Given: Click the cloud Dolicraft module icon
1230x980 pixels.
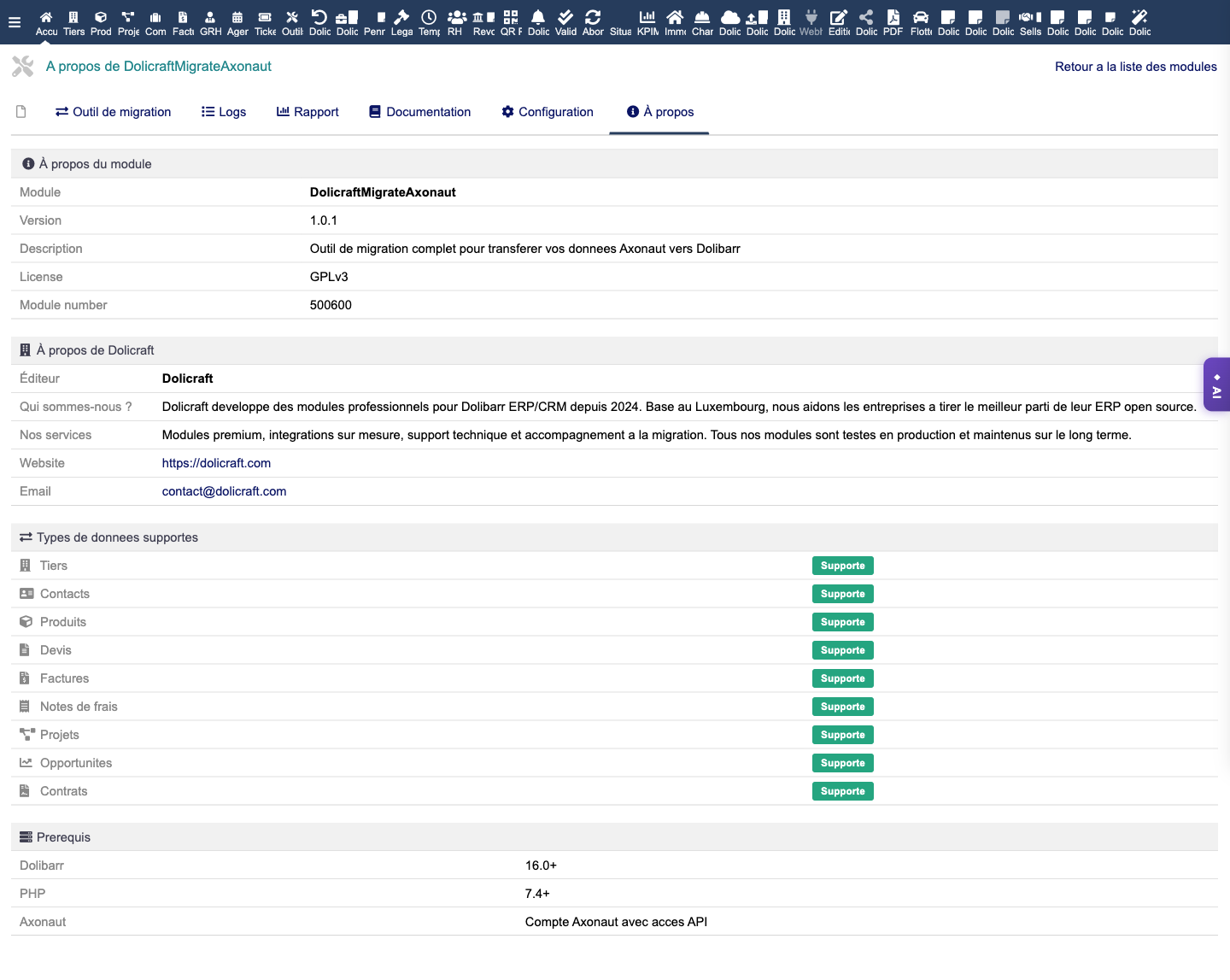Looking at the screenshot, I should pyautogui.click(x=730, y=17).
